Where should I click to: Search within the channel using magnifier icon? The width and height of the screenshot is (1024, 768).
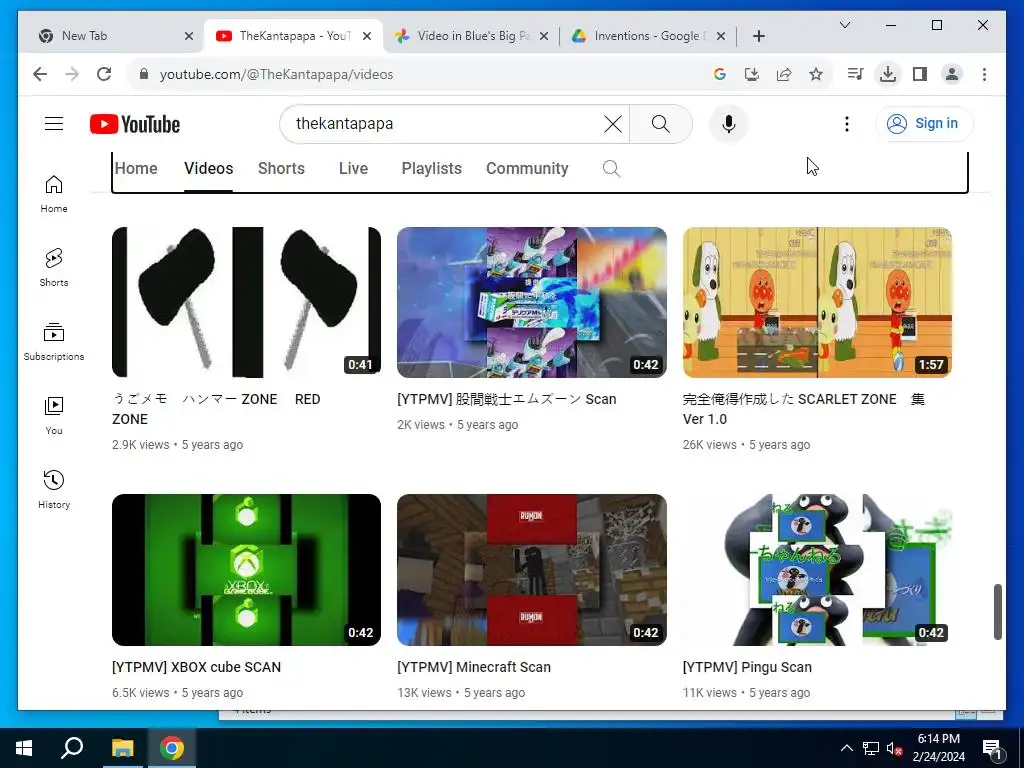[611, 168]
